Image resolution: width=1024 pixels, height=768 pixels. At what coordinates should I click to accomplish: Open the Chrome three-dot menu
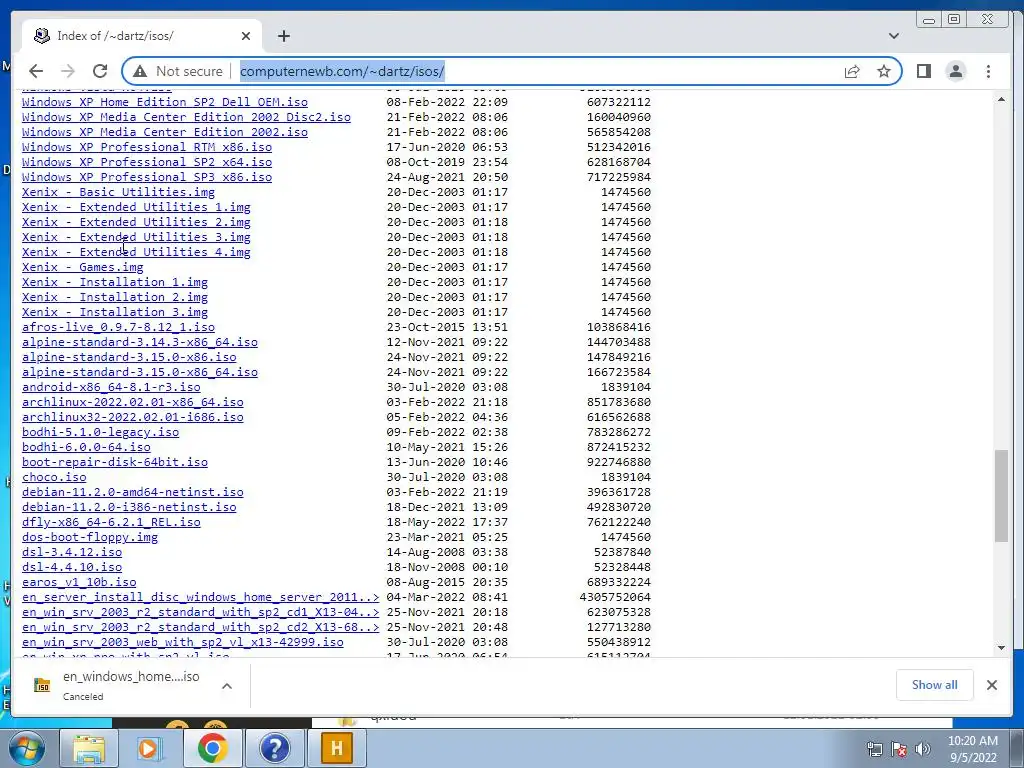pos(988,71)
